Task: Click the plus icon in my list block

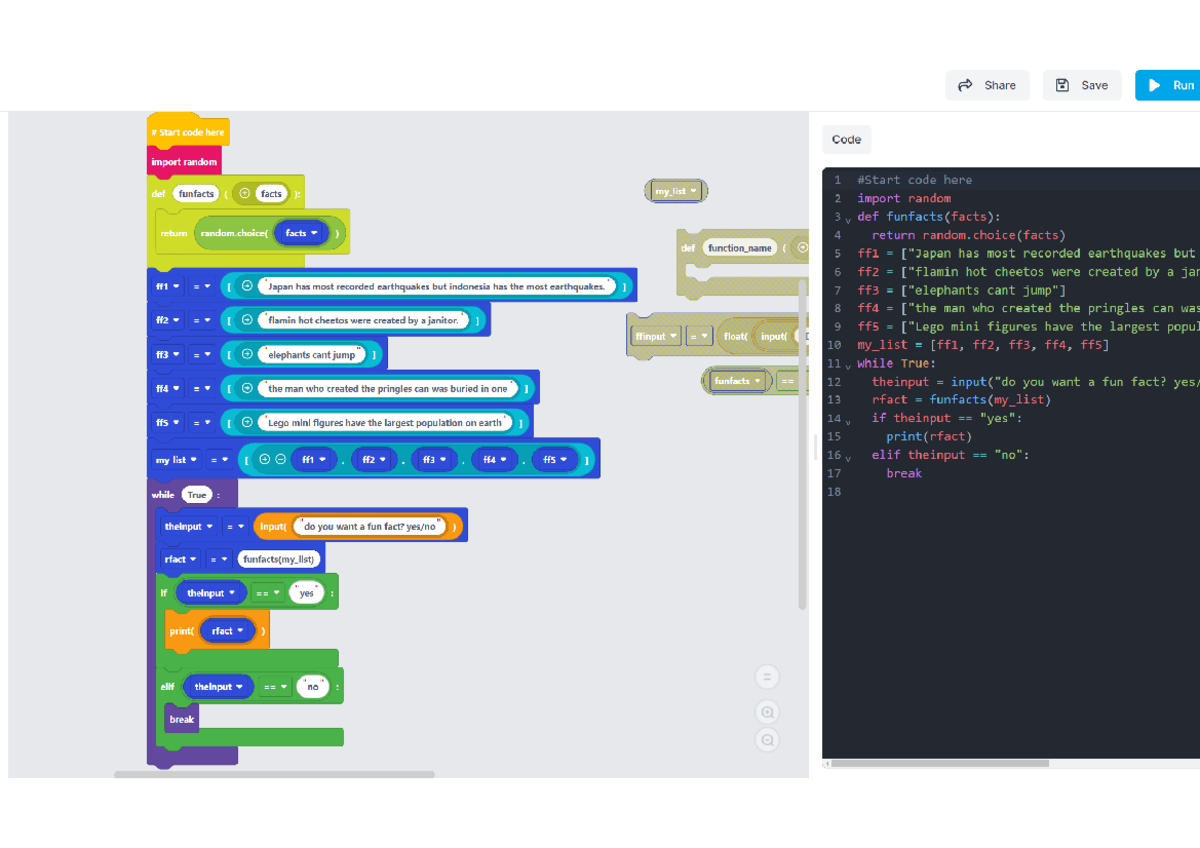Action: click(x=265, y=460)
